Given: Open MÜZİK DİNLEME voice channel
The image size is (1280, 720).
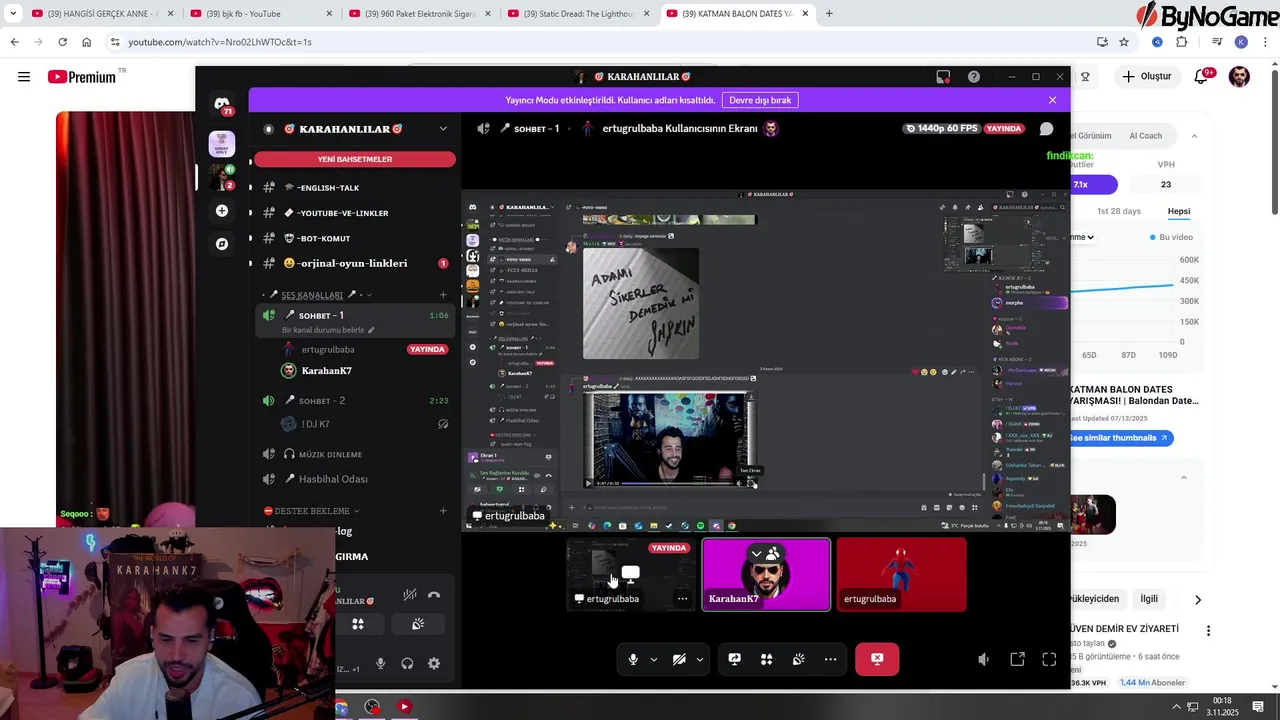Looking at the screenshot, I should click(353, 454).
